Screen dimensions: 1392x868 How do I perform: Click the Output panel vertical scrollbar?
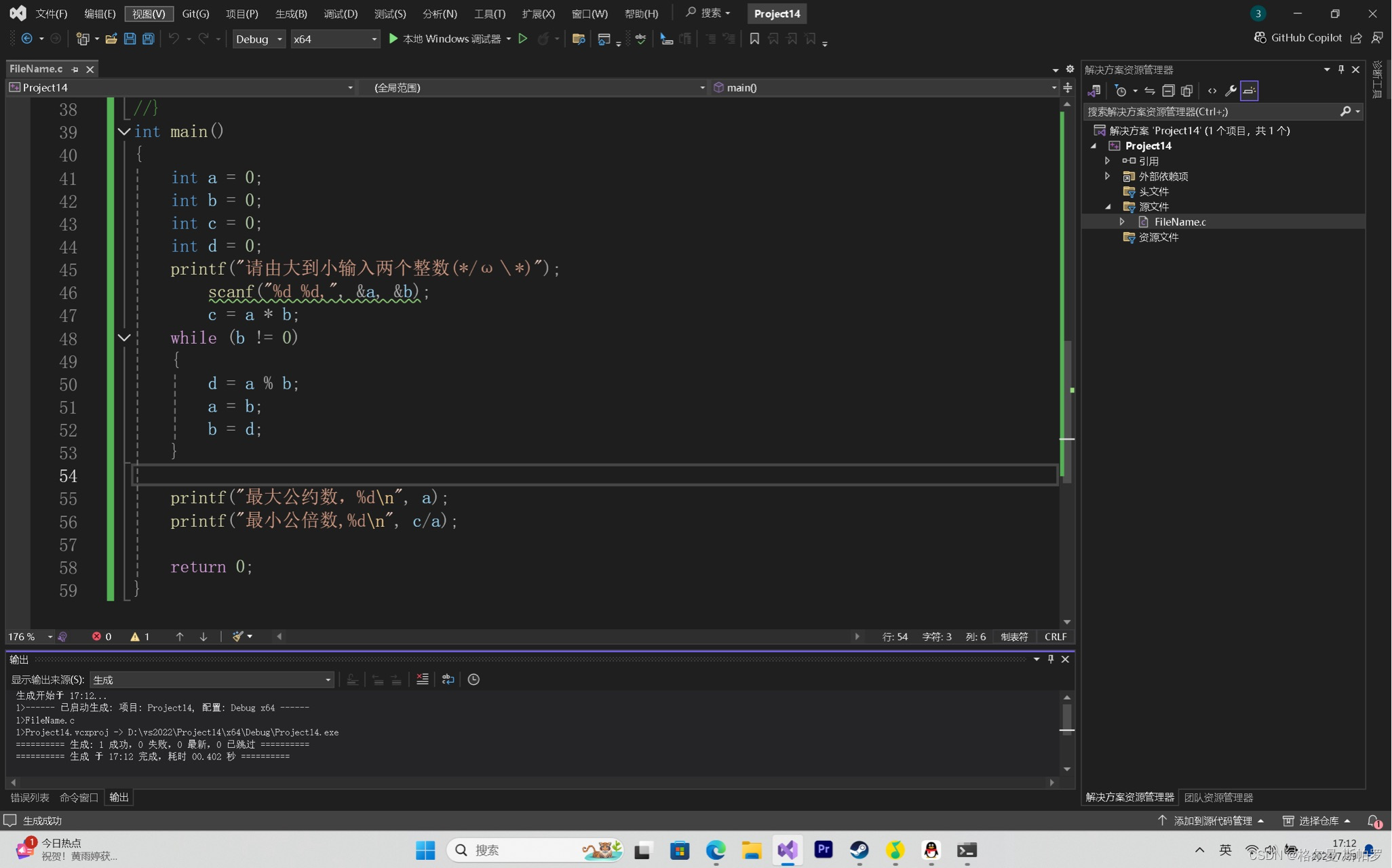(1067, 732)
